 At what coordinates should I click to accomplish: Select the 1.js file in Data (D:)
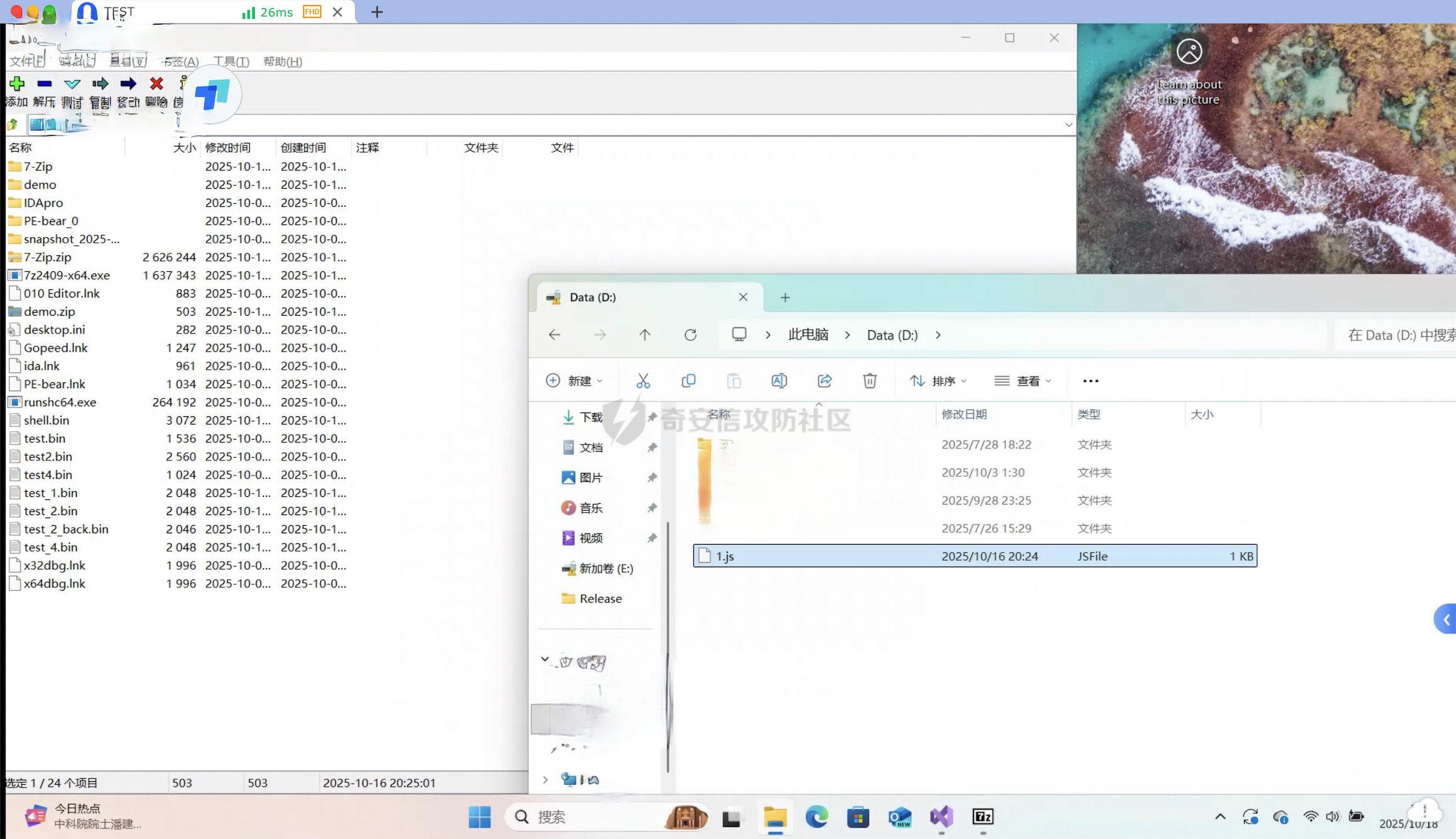pyautogui.click(x=724, y=556)
